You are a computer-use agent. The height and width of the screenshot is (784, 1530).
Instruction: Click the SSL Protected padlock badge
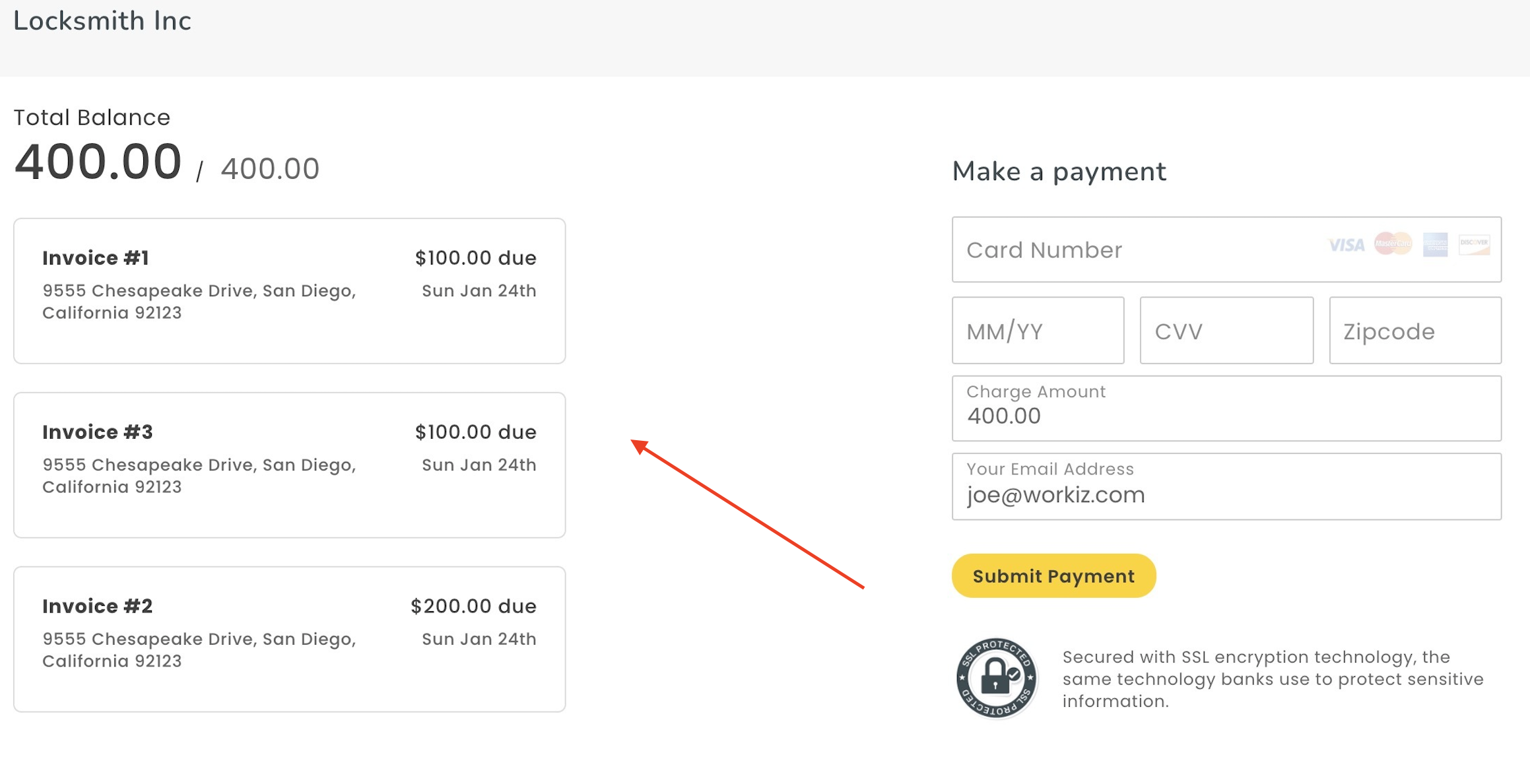coord(996,678)
